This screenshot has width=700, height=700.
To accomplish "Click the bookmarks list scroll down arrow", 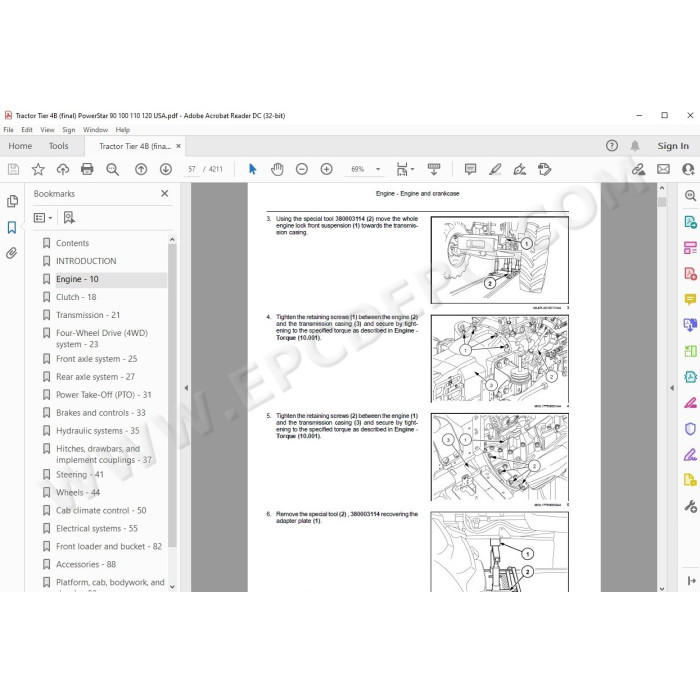I will coord(173,587).
